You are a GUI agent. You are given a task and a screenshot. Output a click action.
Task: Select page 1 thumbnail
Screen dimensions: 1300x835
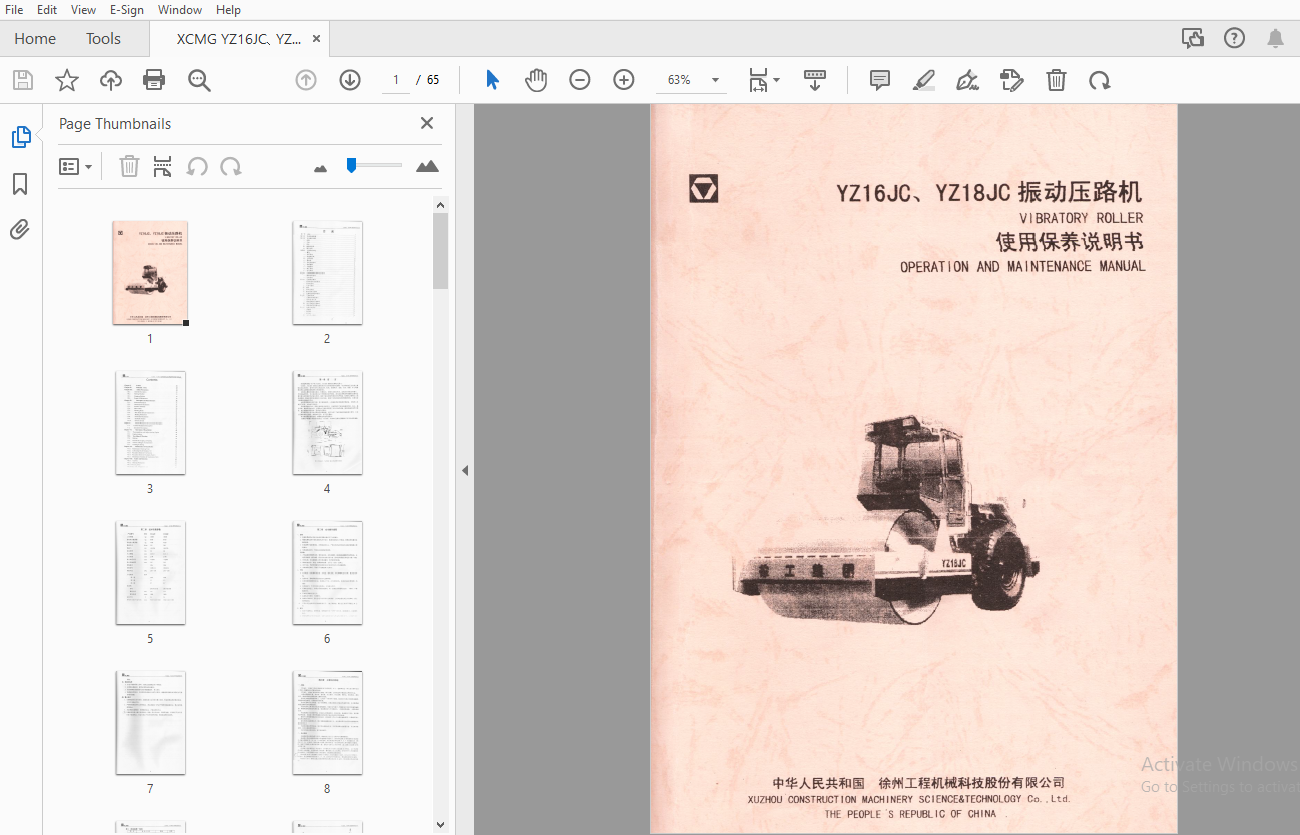[150, 273]
